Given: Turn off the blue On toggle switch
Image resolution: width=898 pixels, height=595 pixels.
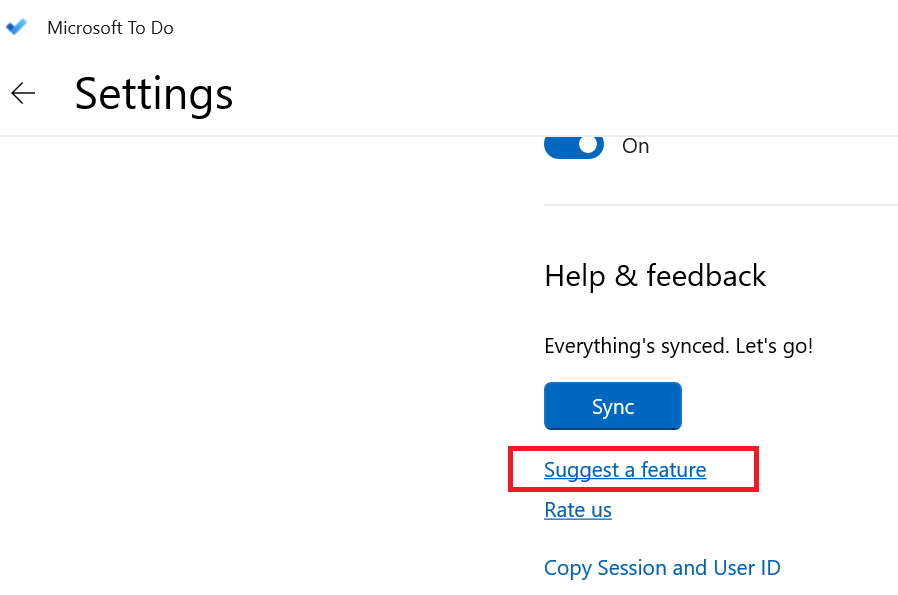Looking at the screenshot, I should [573, 145].
